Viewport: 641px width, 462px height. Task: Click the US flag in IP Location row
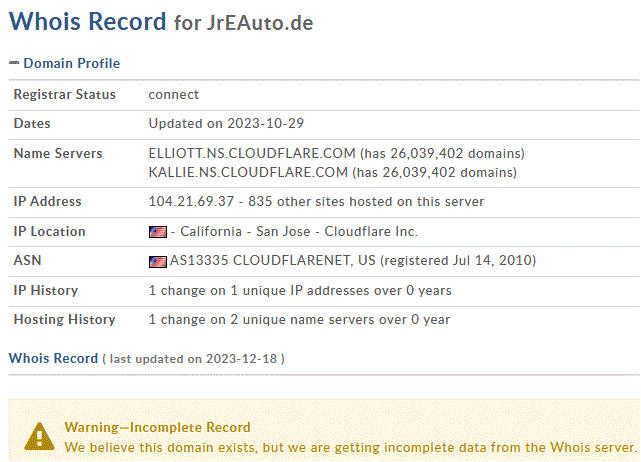point(158,232)
